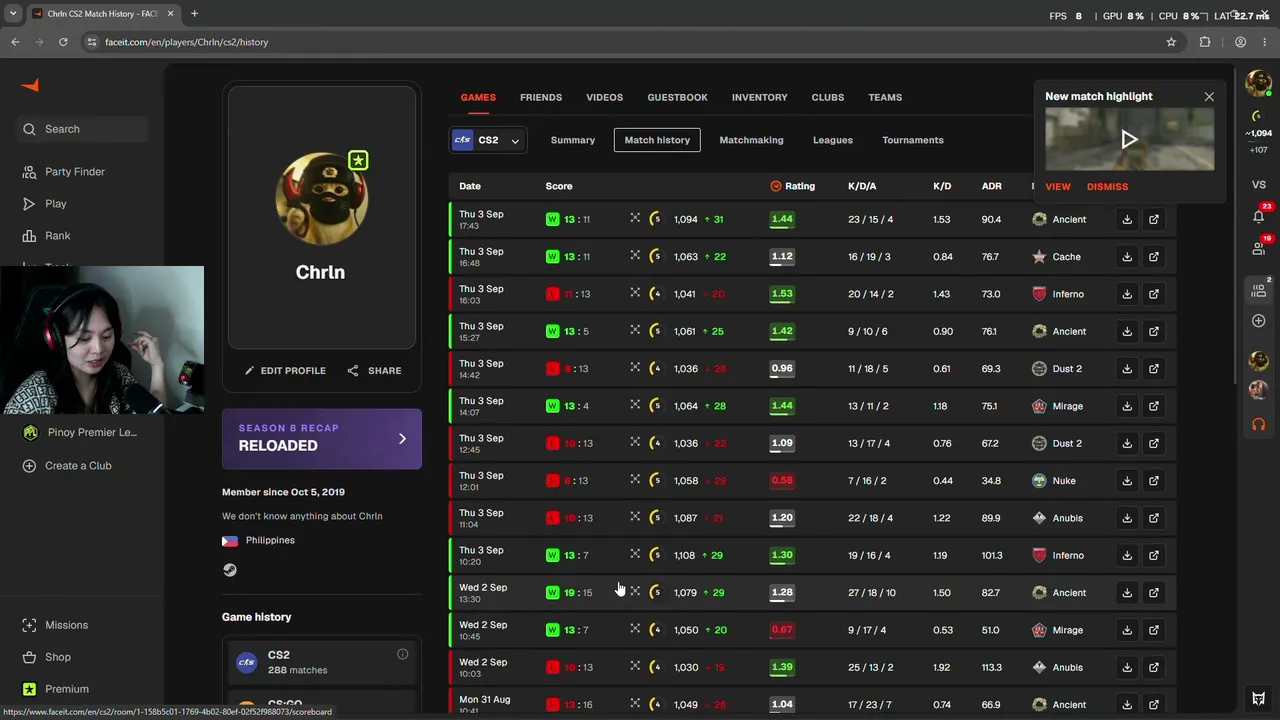Open Play in the left sidebar
This screenshot has height=720, width=1280.
pos(56,204)
